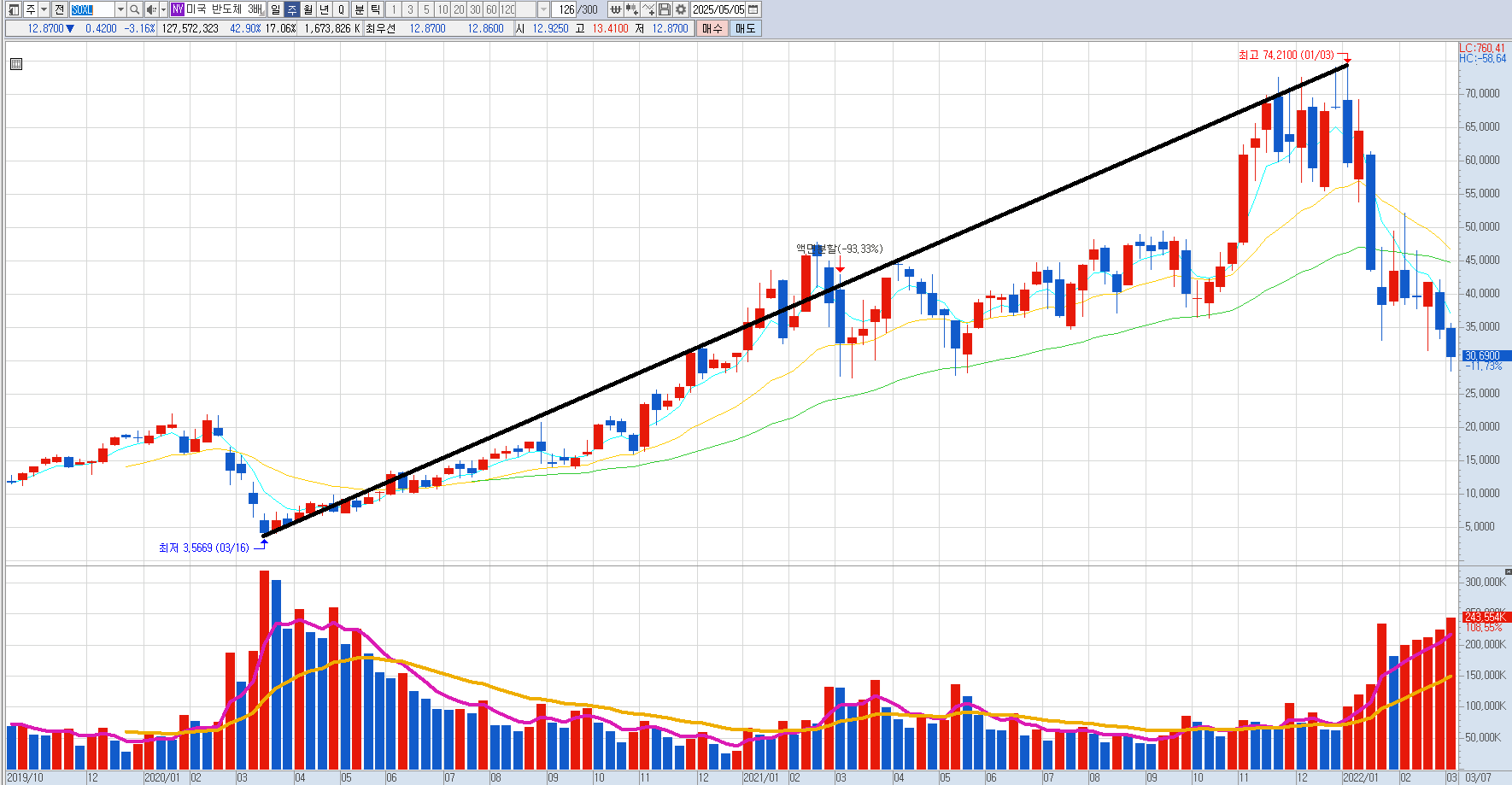Click the LC:760.41 indicator text
Viewport: 1512px width, 785px height.
(1482, 48)
